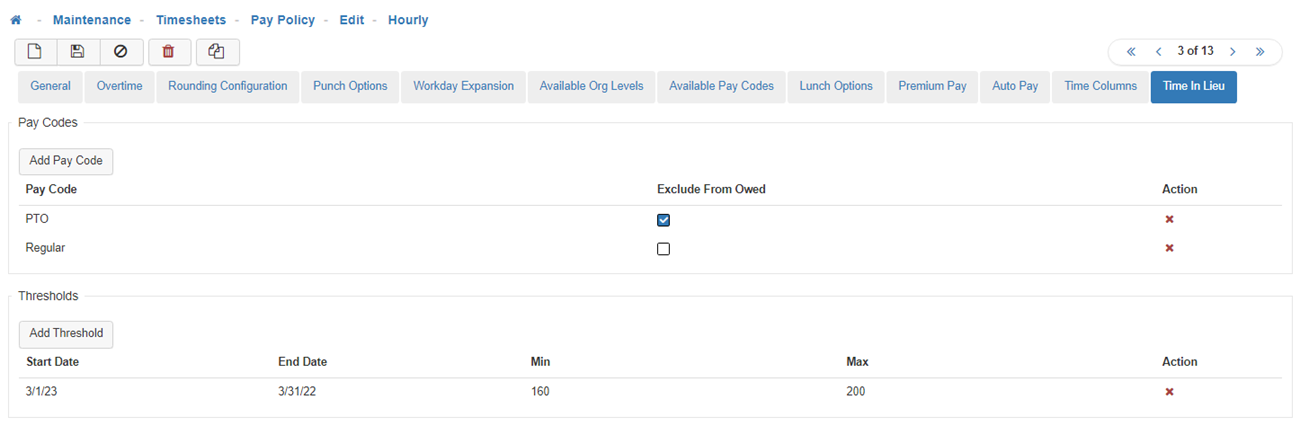Viewport: 1300px width, 426px height.
Task: Click the Cancel circle-slash icon
Action: coord(121,52)
